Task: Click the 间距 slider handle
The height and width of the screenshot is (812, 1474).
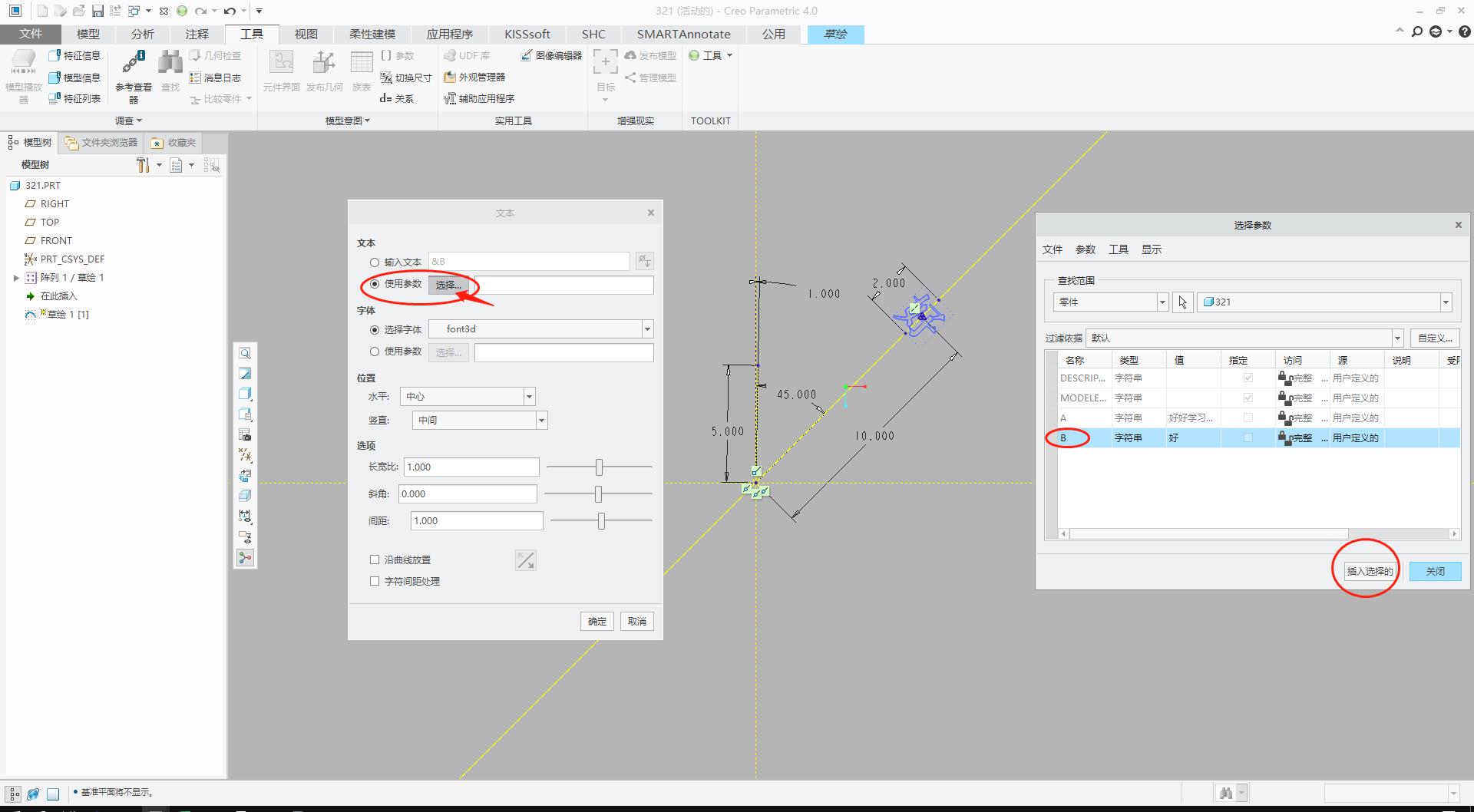Action: coord(601,521)
